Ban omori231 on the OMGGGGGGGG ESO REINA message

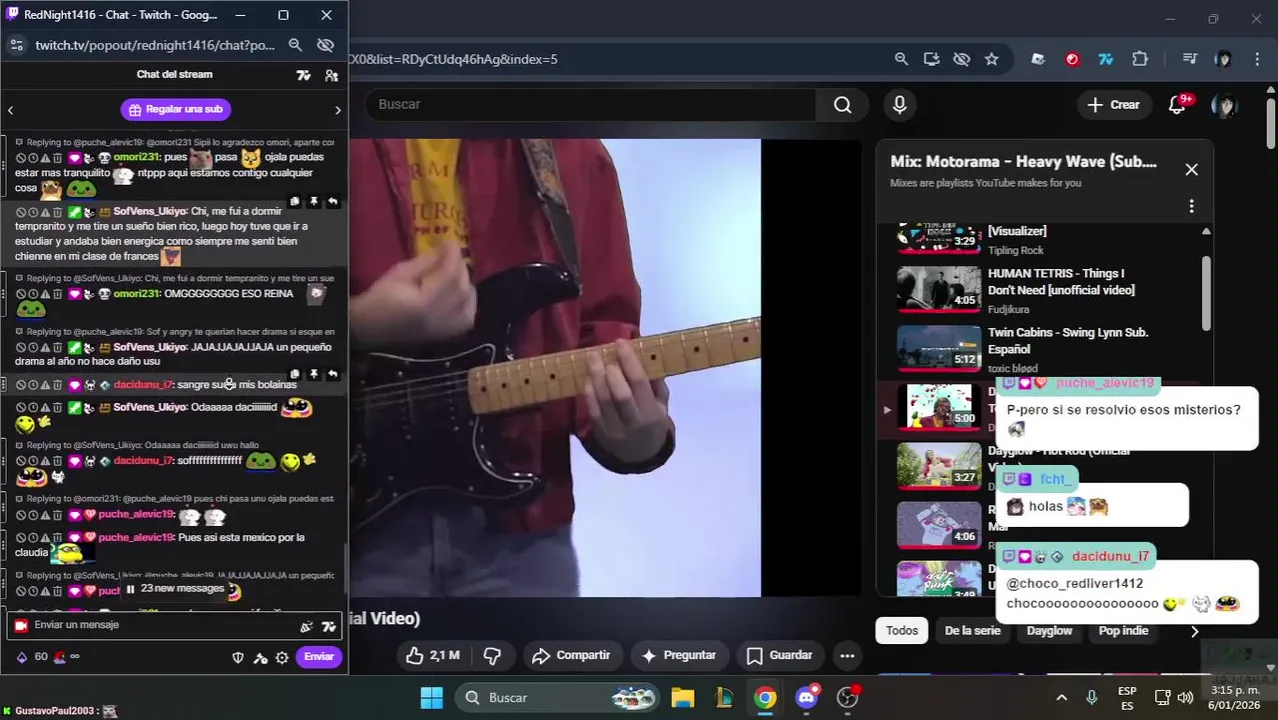[21, 294]
